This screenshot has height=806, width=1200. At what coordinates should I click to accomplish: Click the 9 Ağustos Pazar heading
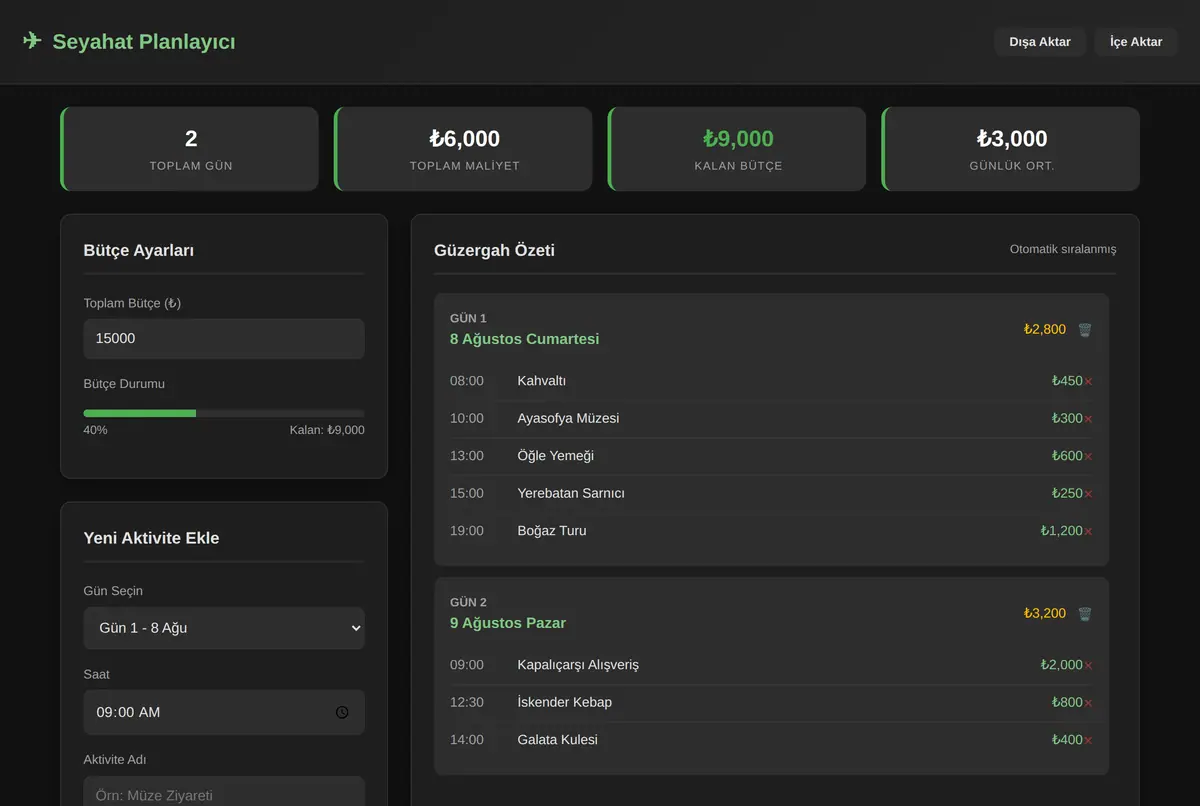(508, 623)
